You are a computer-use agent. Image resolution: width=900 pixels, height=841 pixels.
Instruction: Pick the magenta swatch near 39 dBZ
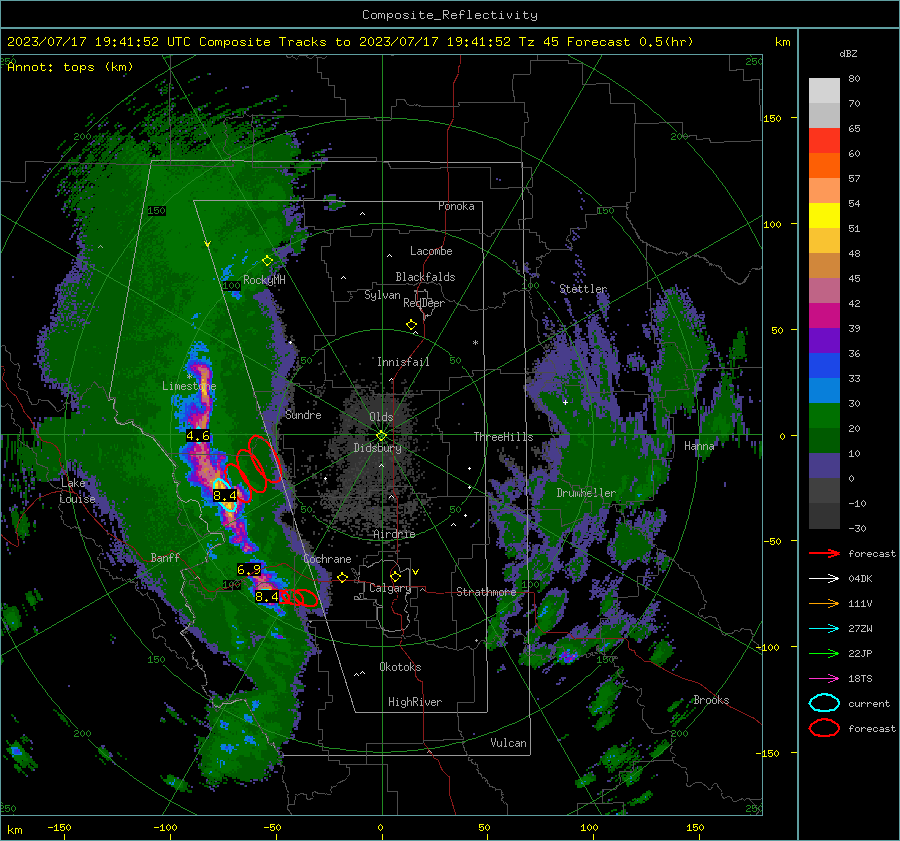click(824, 316)
